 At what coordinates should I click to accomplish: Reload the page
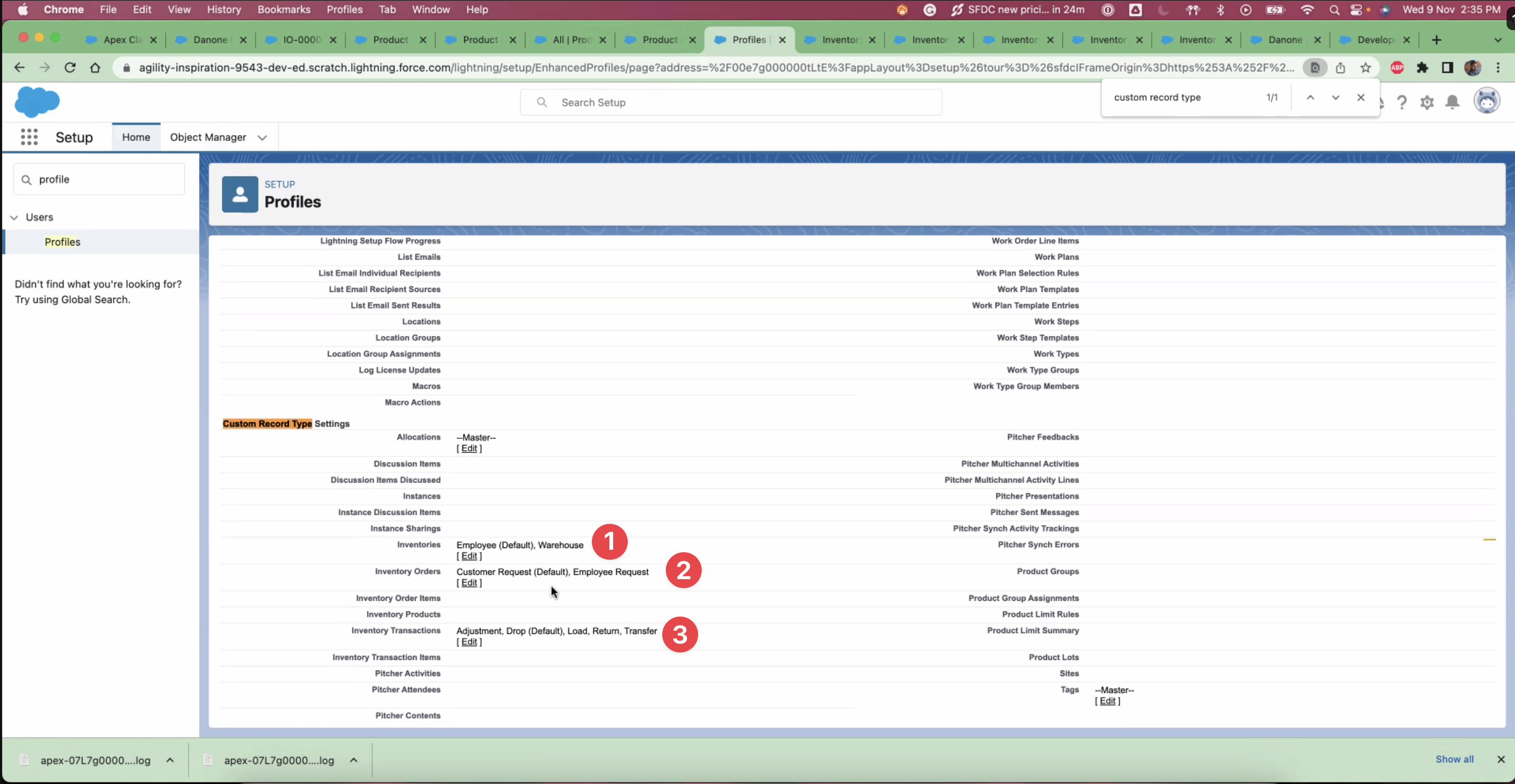[x=70, y=68]
